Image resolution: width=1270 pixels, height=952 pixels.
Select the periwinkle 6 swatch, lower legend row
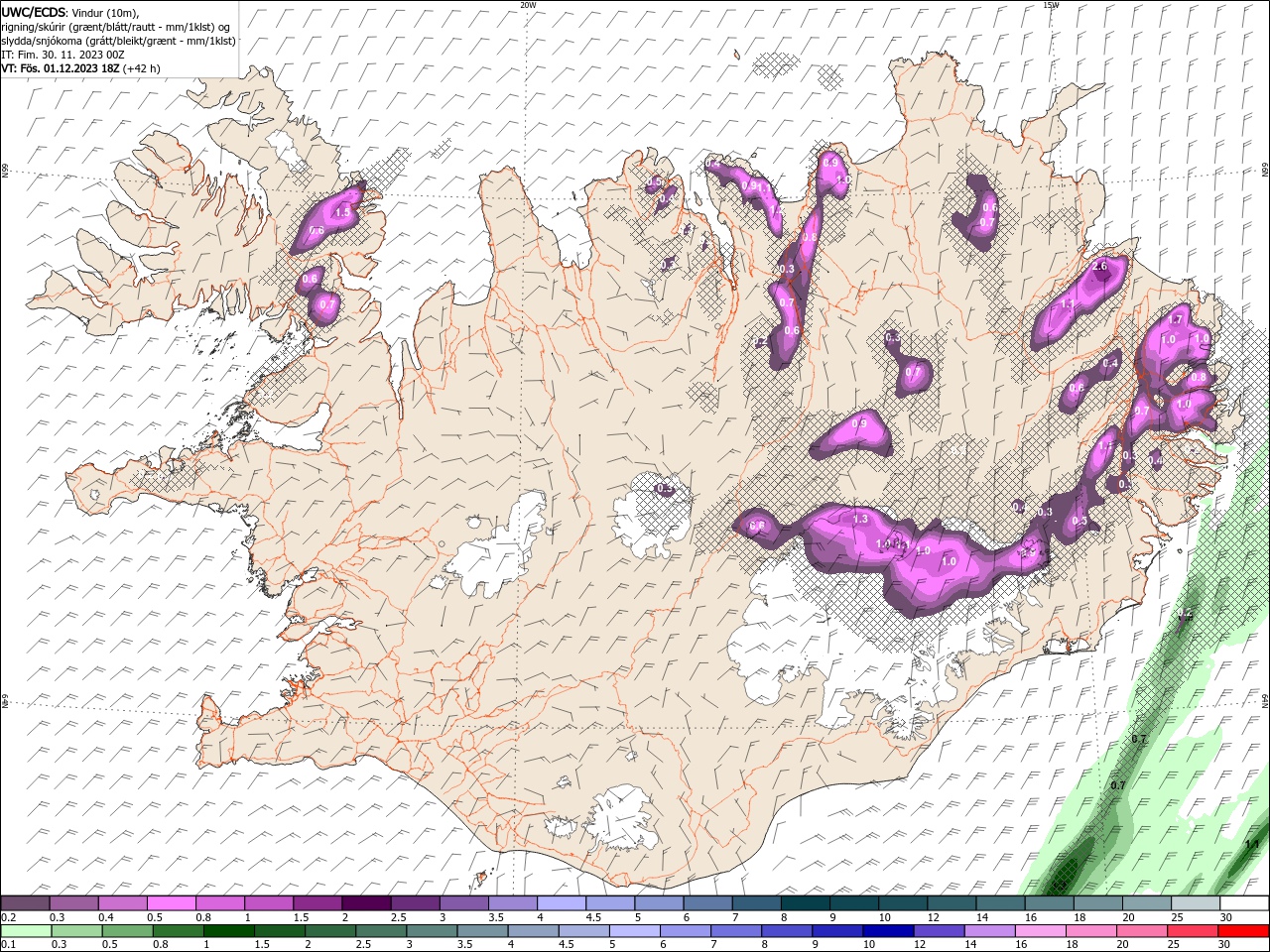[686, 931]
